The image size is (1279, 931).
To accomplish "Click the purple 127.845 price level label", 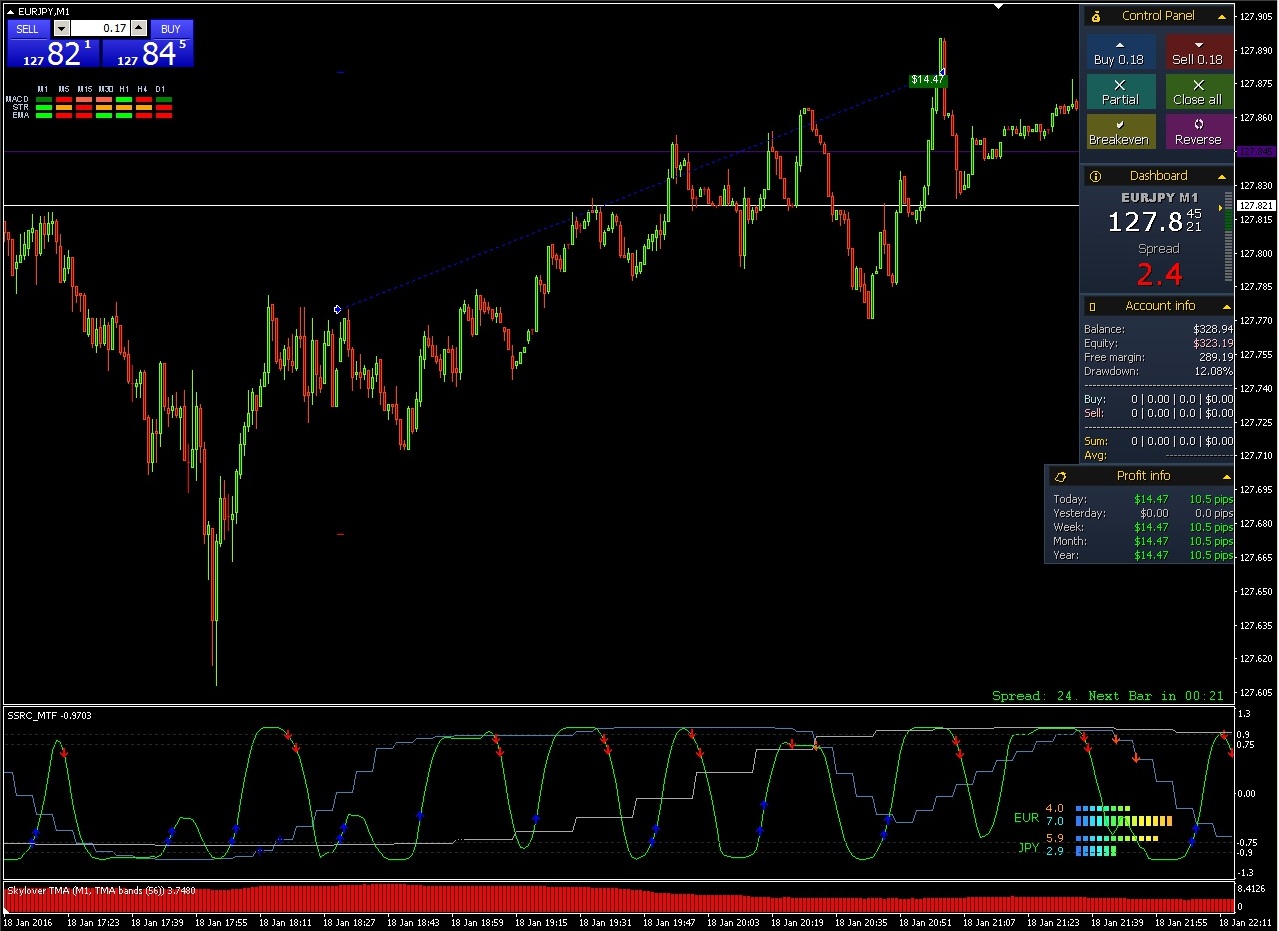I will click(1256, 151).
